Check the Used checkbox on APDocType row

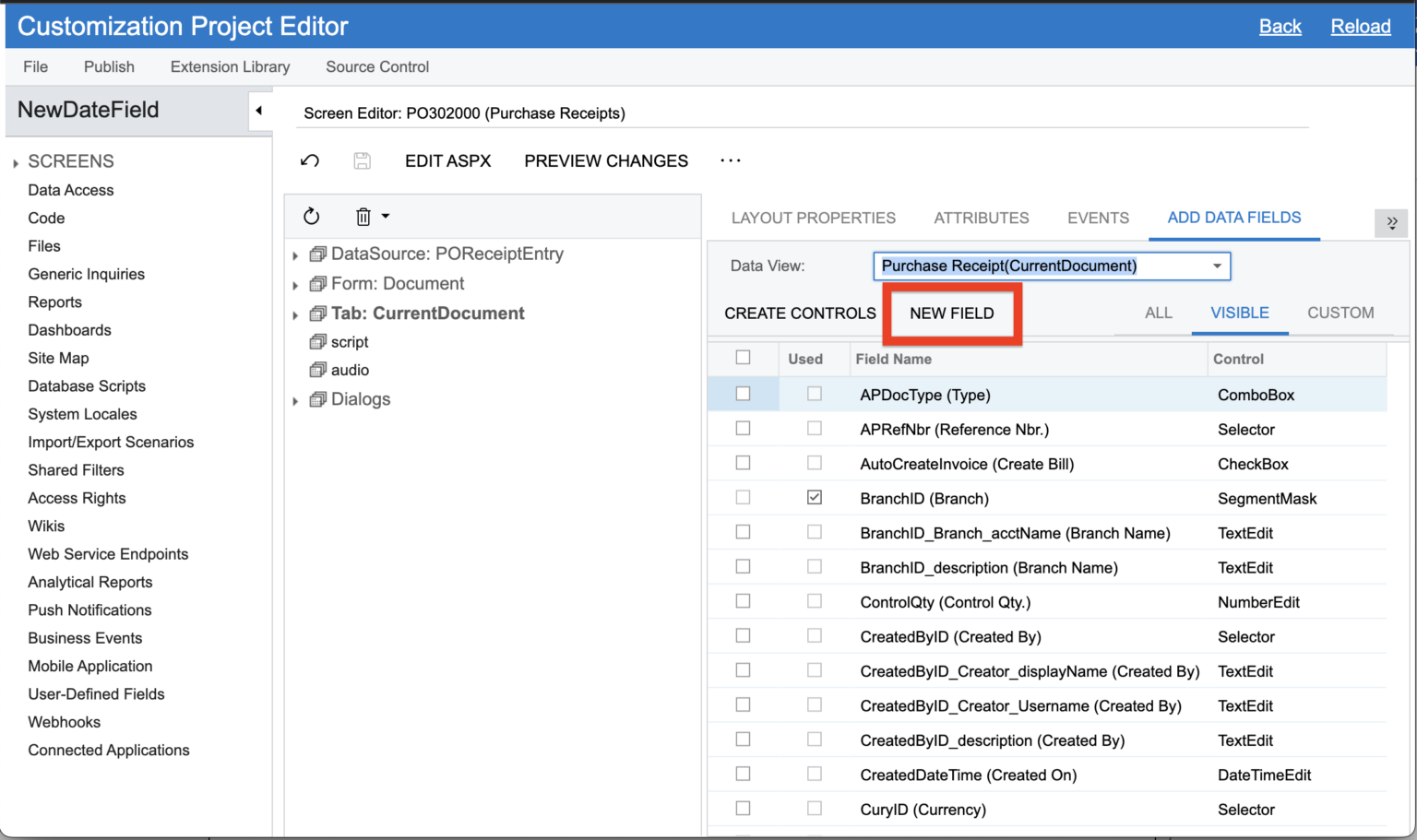click(814, 394)
